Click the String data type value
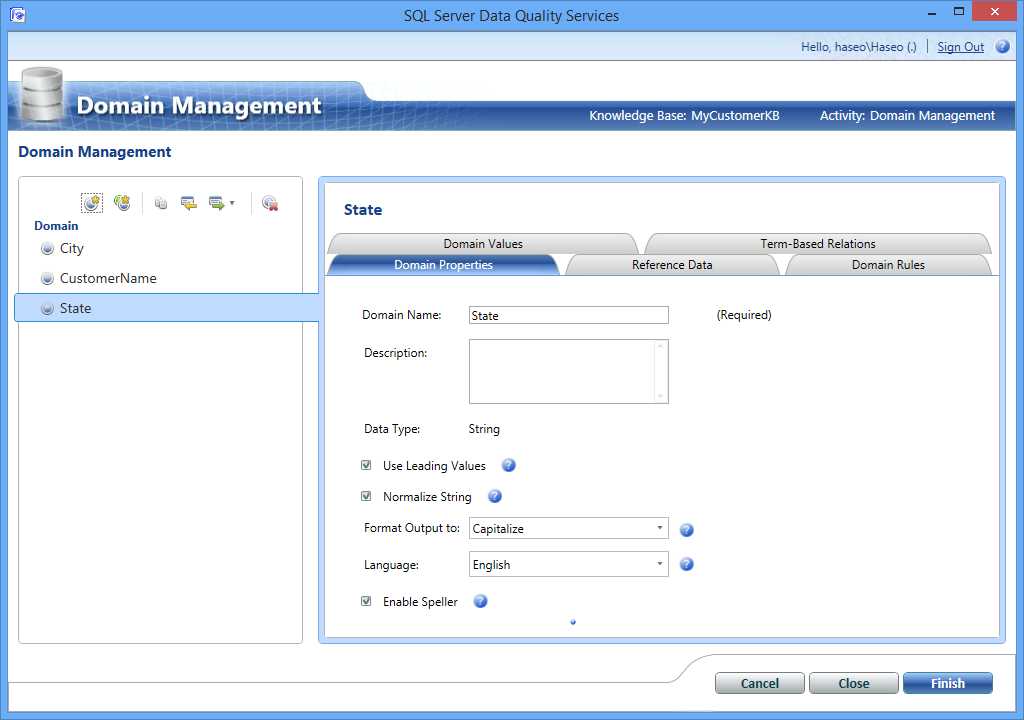 point(484,429)
